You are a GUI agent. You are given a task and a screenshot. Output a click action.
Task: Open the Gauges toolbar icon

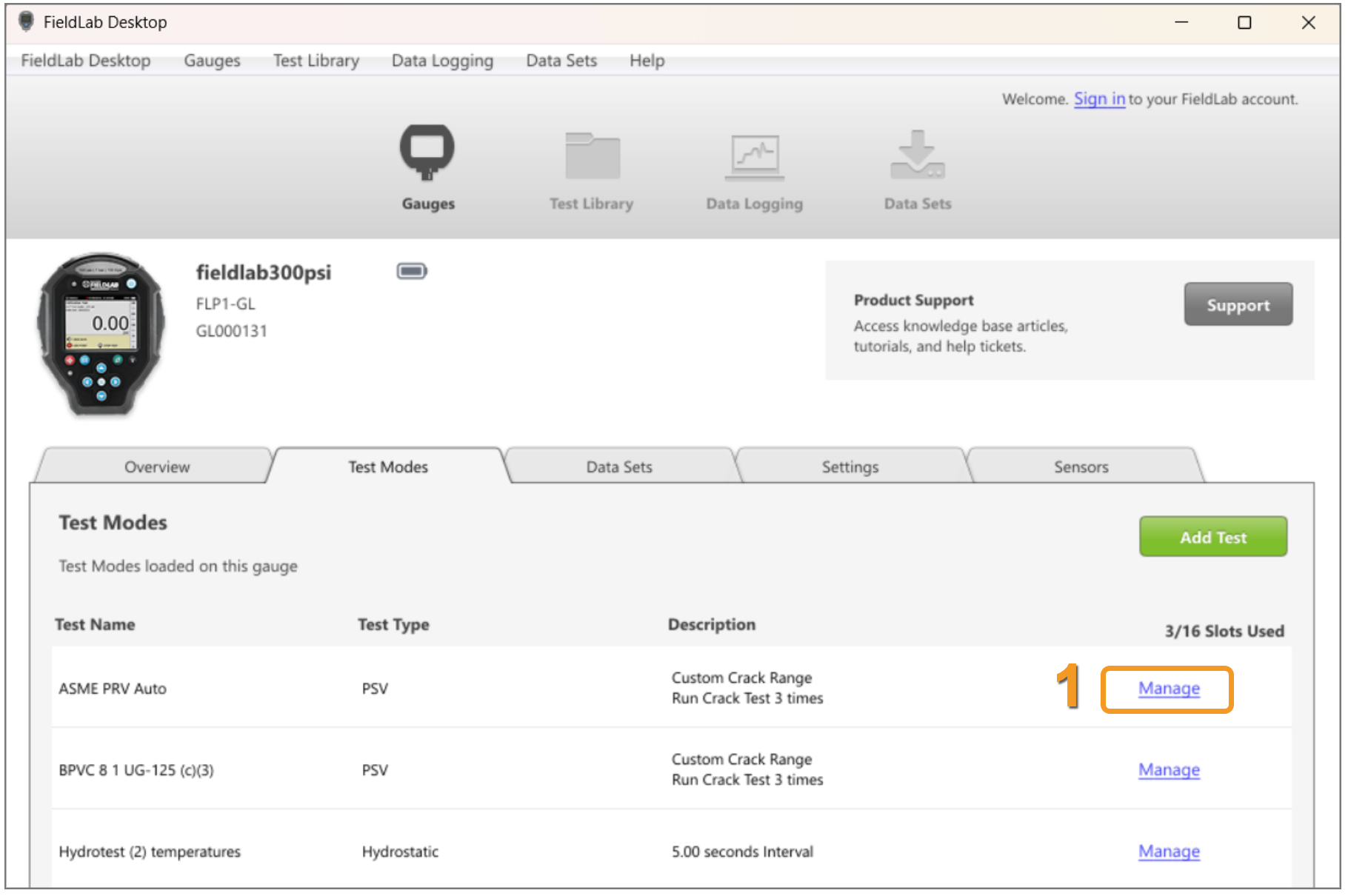coord(427,153)
